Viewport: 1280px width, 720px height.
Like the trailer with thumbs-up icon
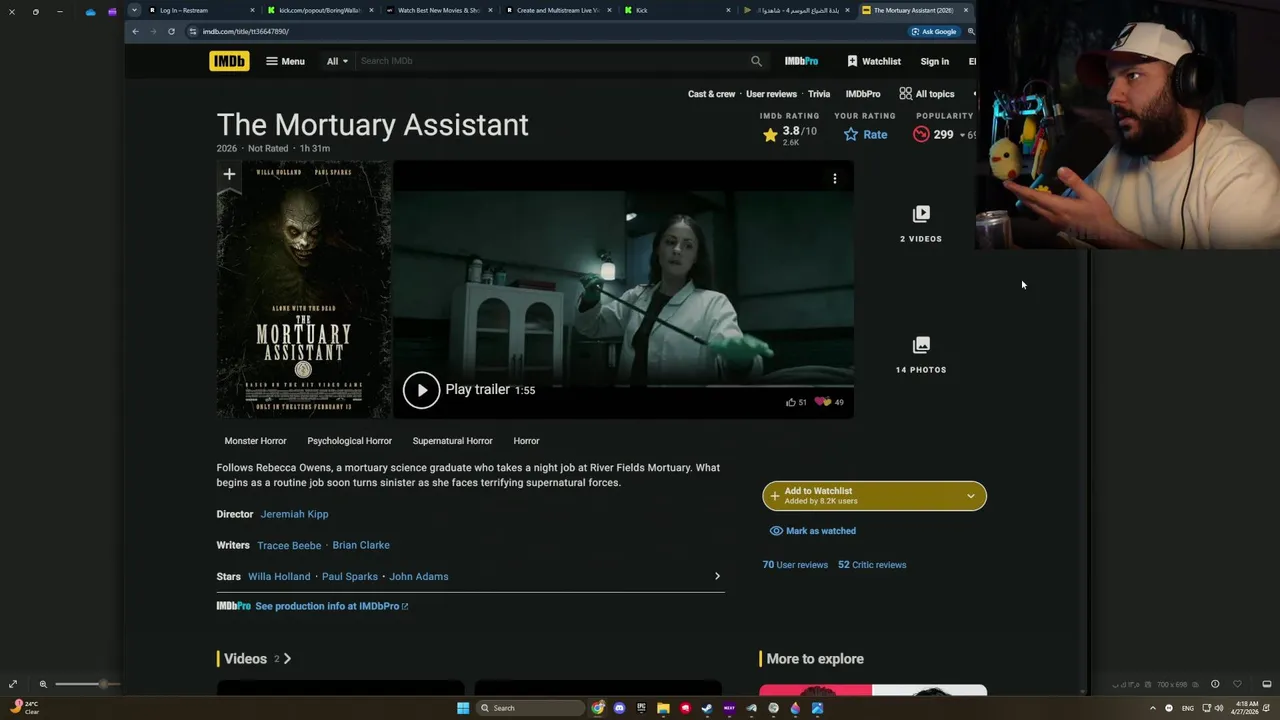pos(791,402)
